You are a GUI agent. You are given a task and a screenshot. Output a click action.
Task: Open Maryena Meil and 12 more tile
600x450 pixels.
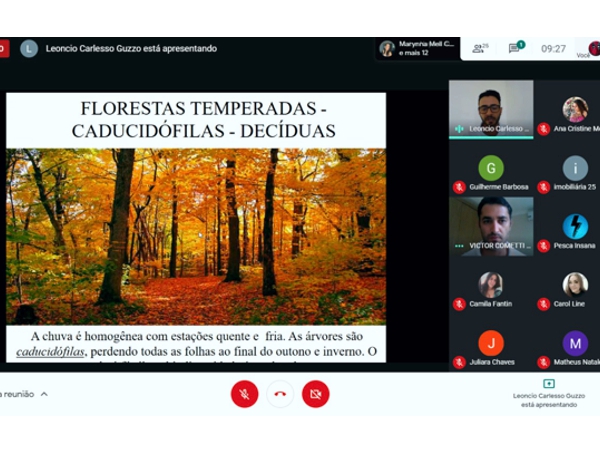coord(418,49)
